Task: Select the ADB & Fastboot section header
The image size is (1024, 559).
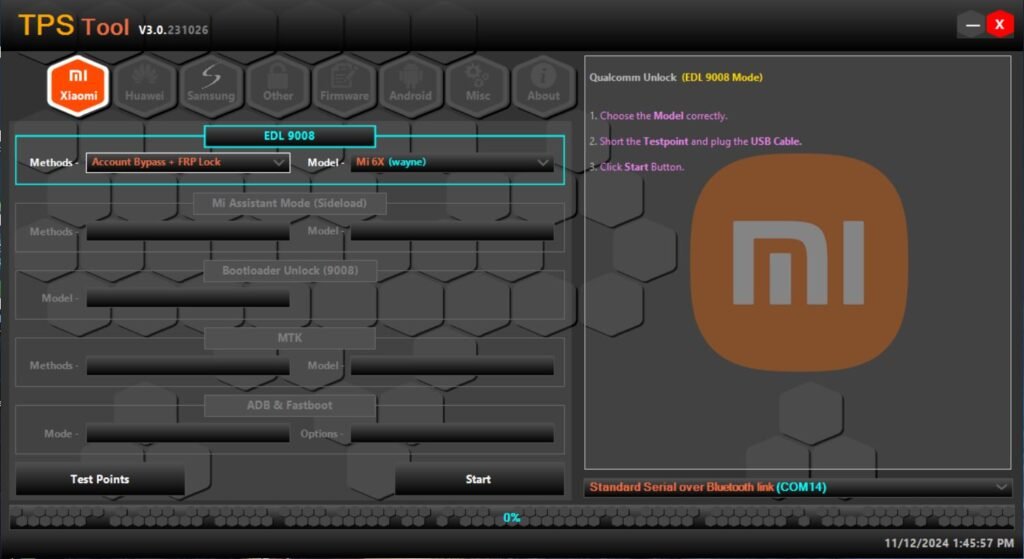Action: click(289, 405)
